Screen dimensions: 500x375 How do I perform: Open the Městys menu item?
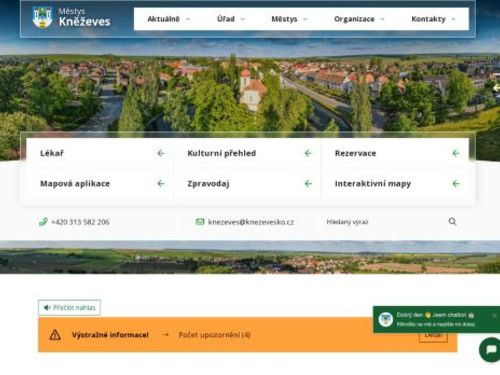tap(284, 19)
